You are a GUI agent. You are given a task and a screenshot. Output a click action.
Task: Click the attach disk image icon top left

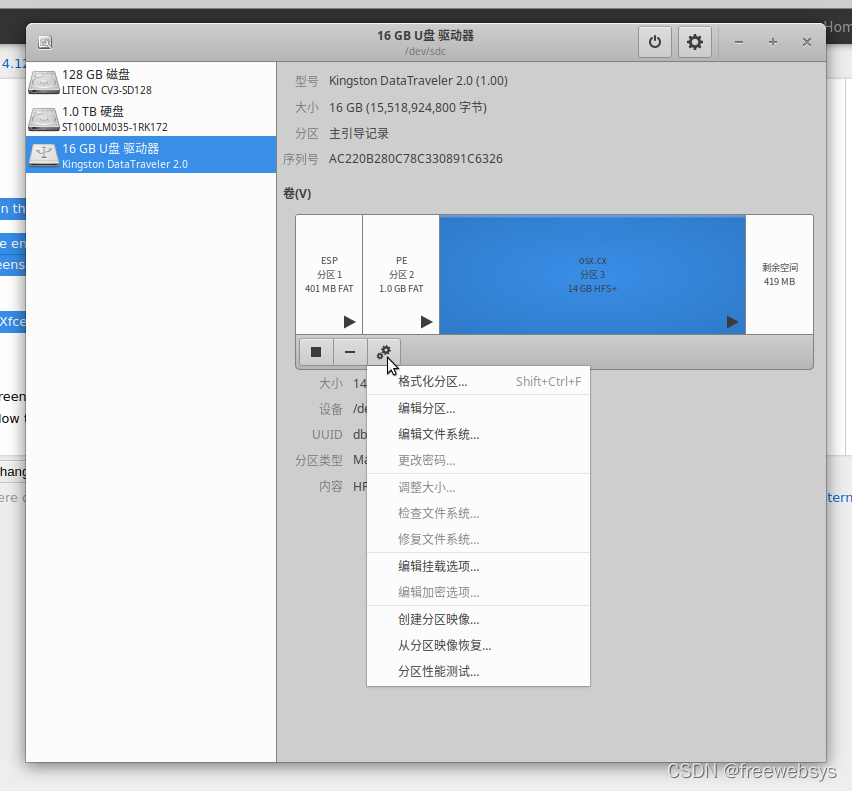click(x=45, y=42)
